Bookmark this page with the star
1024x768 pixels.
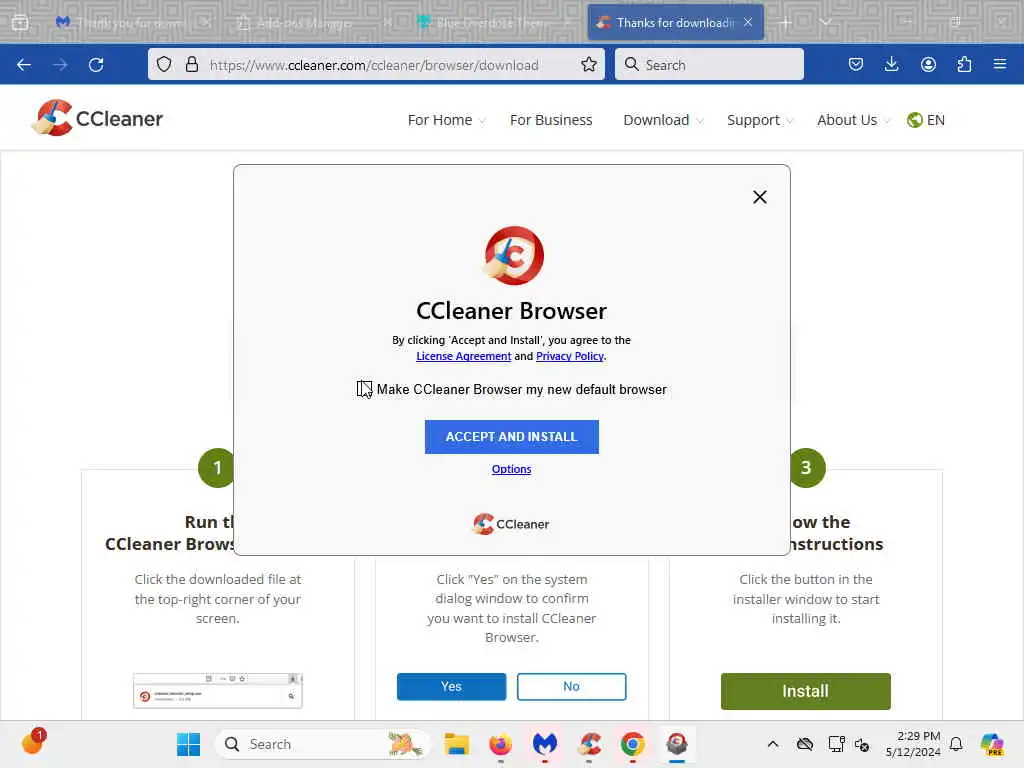click(589, 64)
